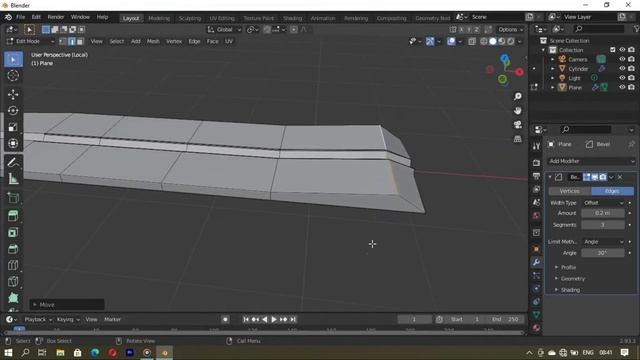640x360 pixels.
Task: Activate the Poly Build tool
Action: (x=13, y=298)
